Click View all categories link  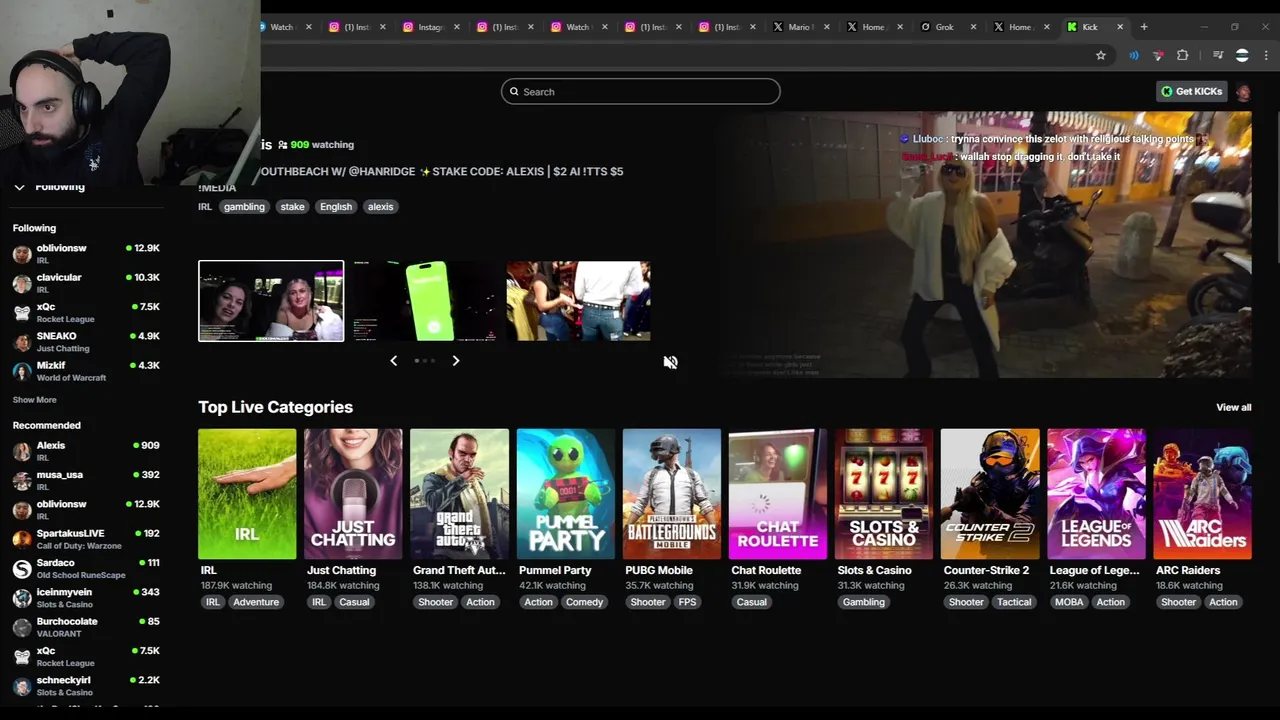[x=1233, y=407]
